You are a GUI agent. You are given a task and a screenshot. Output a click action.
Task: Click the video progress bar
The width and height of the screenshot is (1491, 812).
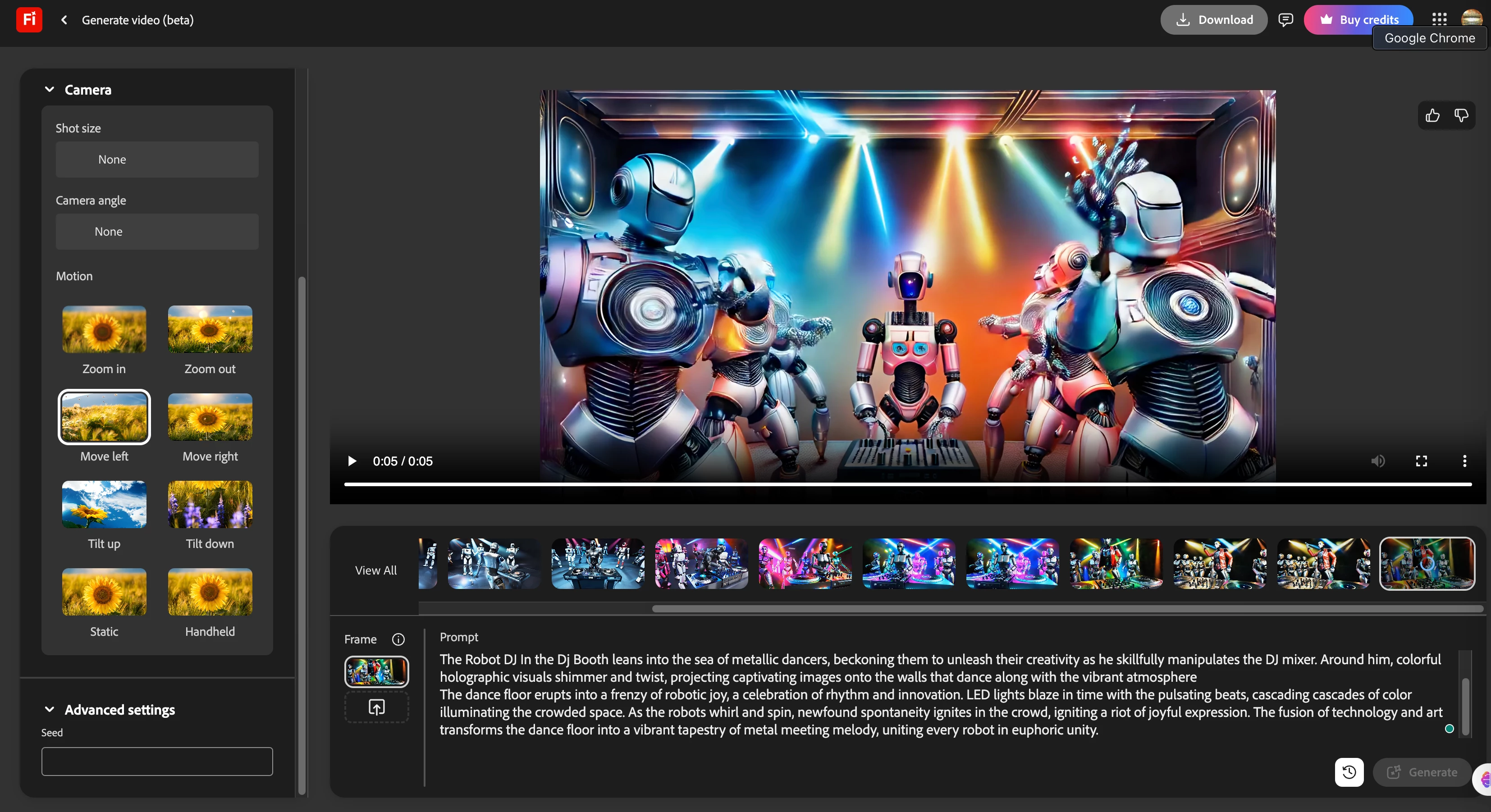click(908, 484)
